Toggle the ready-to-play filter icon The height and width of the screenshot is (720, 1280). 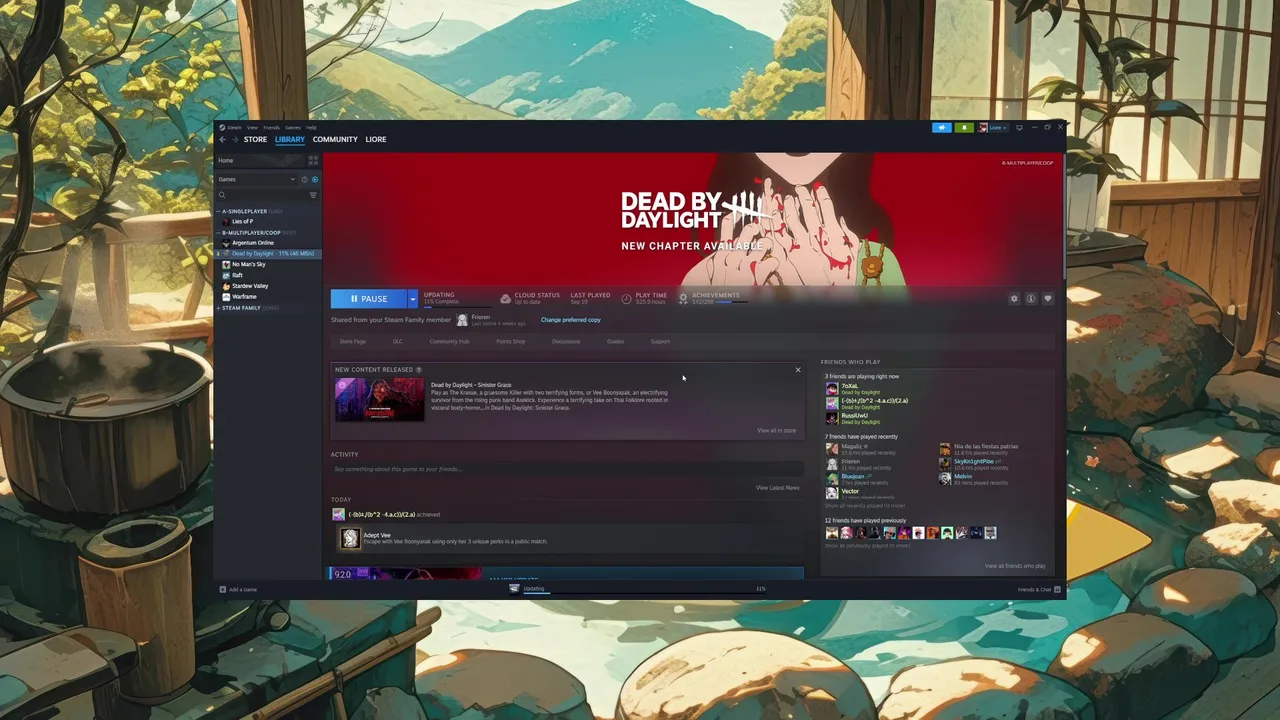315,179
